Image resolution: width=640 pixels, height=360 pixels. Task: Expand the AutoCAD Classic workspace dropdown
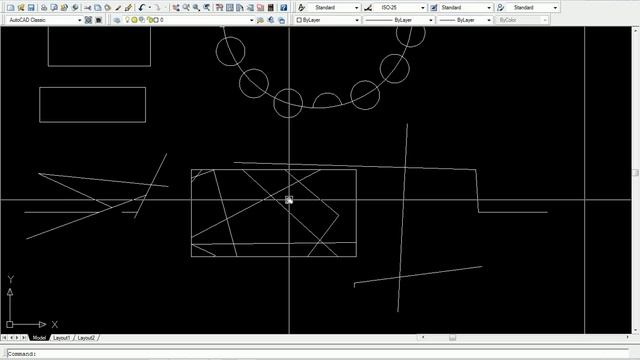(80, 20)
